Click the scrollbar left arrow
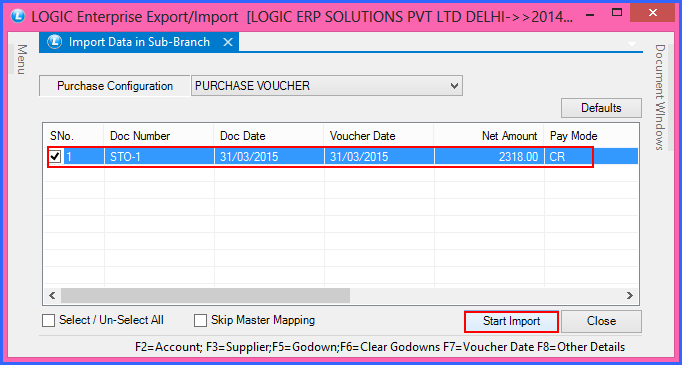Screen dimensions: 682x365 pos(52,295)
